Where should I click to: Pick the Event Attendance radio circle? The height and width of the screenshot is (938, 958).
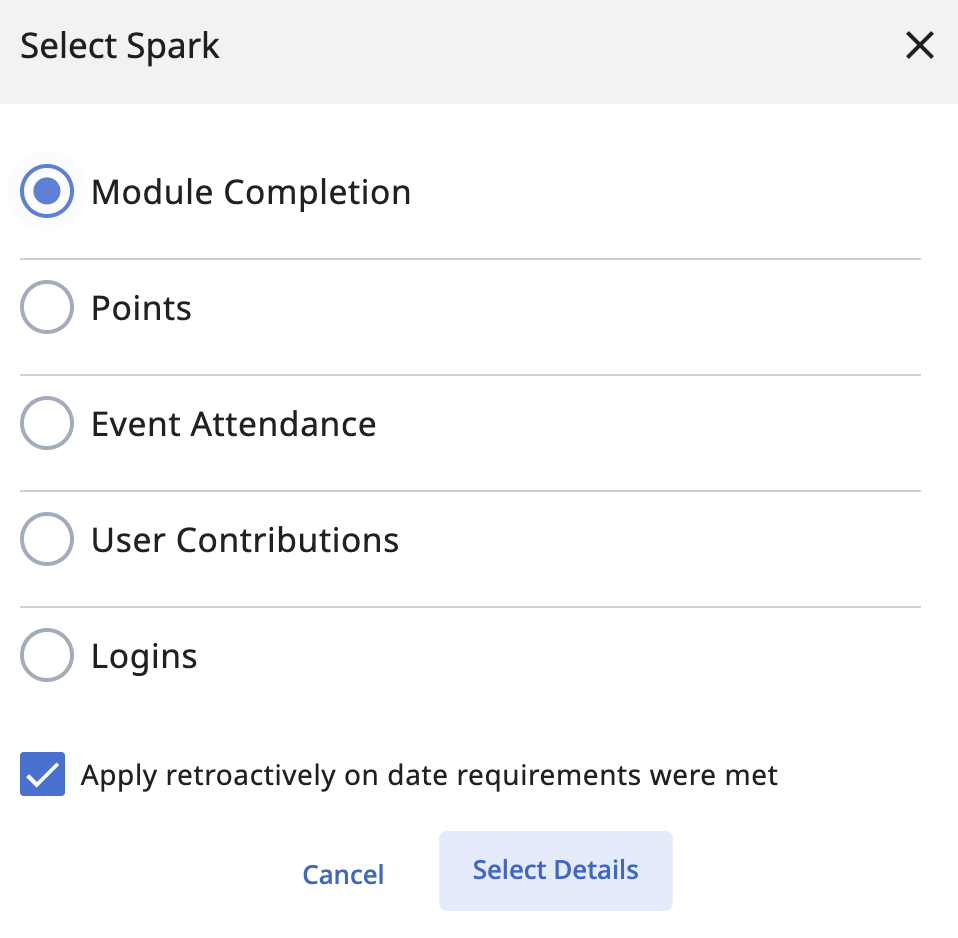pyautogui.click(x=47, y=423)
